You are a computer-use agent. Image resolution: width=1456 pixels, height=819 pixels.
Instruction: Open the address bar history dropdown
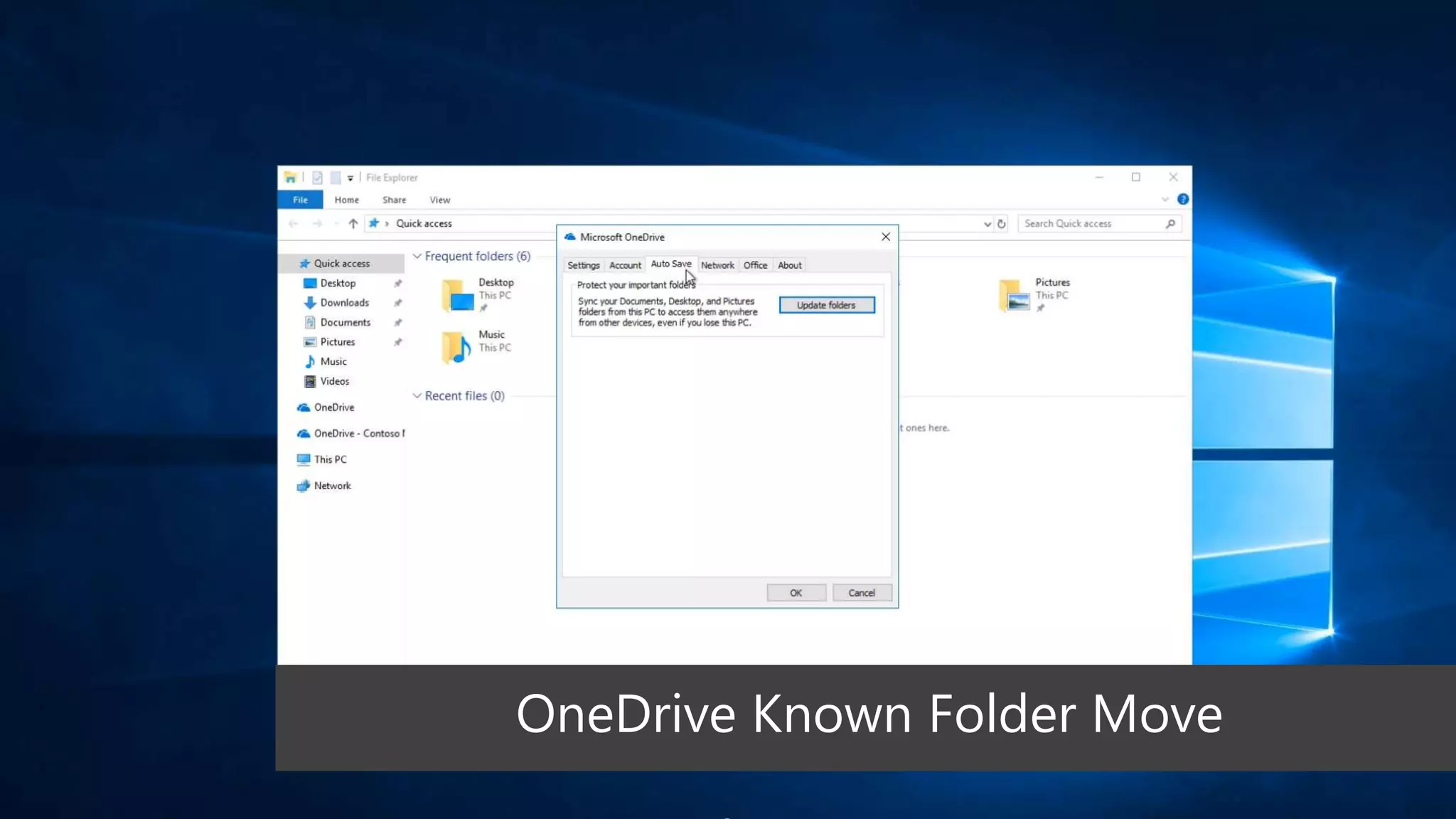[987, 224]
